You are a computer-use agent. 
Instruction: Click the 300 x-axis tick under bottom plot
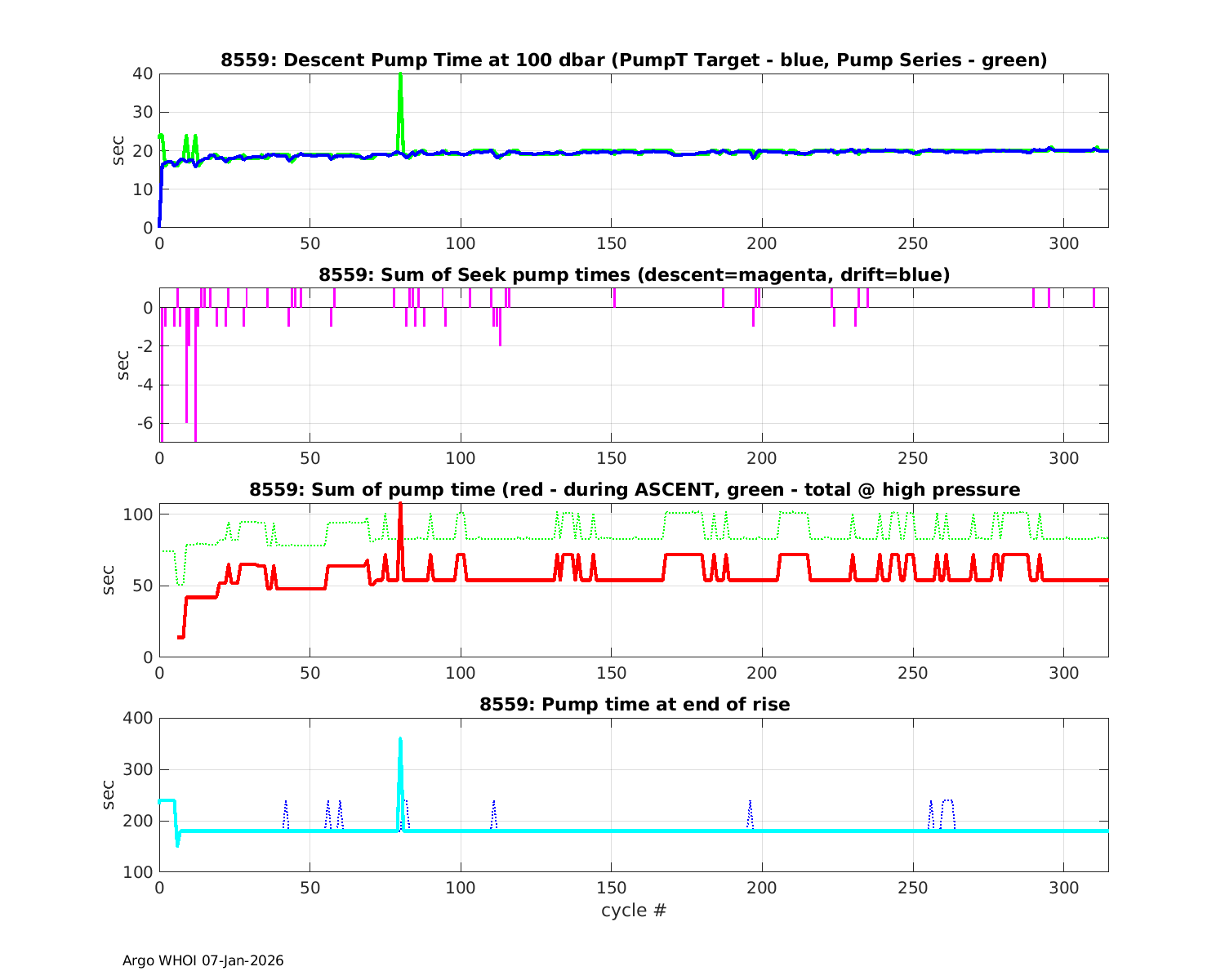(x=1063, y=887)
